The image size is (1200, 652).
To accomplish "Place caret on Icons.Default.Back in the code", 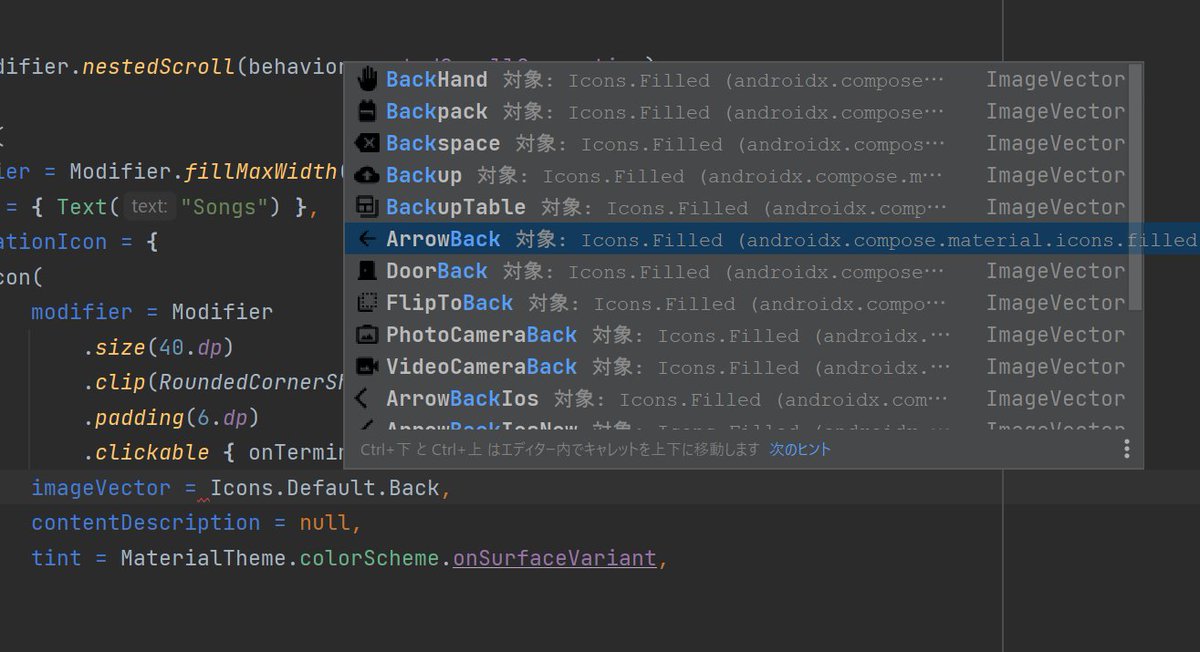I will coord(325,489).
